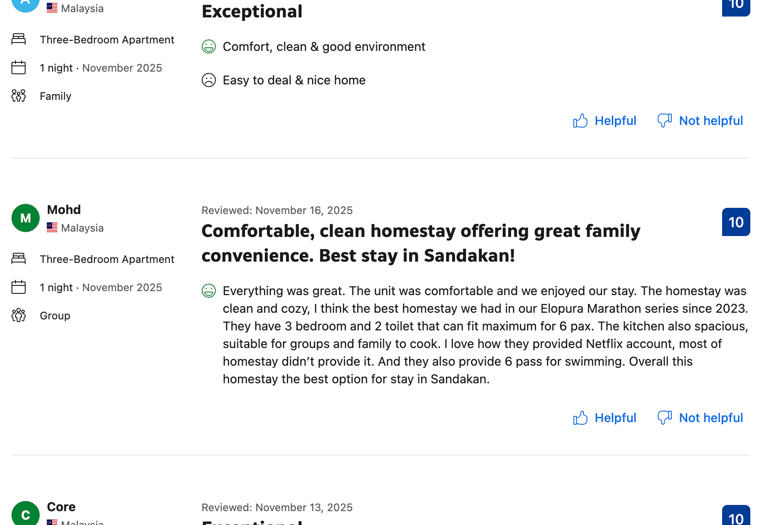Screen dimensions: 768x525
Task: Click Mohd's review title headline
Action: click(x=420, y=243)
